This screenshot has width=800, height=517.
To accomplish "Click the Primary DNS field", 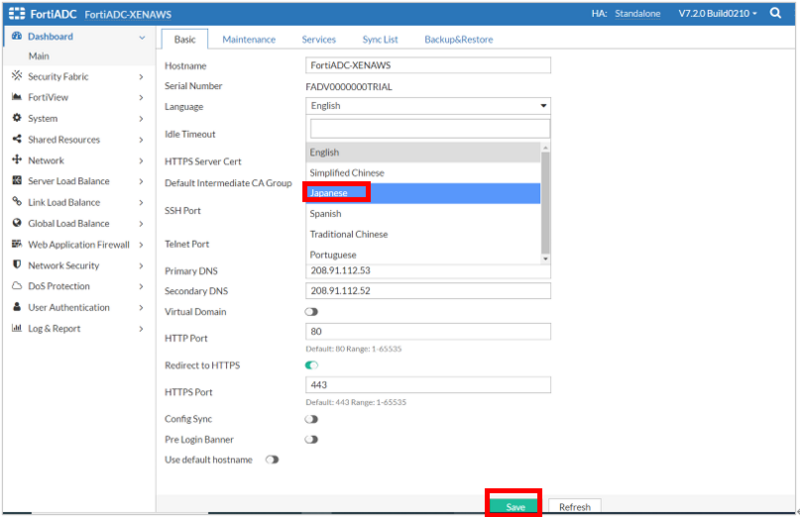I will (x=428, y=271).
